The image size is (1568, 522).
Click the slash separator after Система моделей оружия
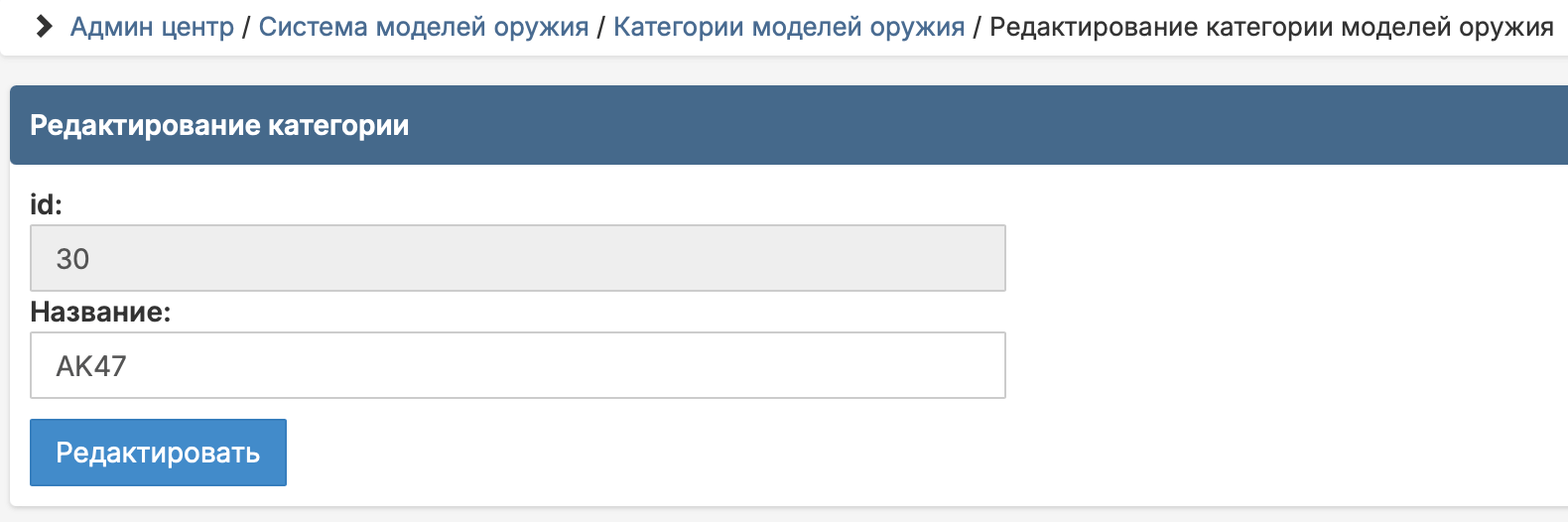[x=601, y=27]
